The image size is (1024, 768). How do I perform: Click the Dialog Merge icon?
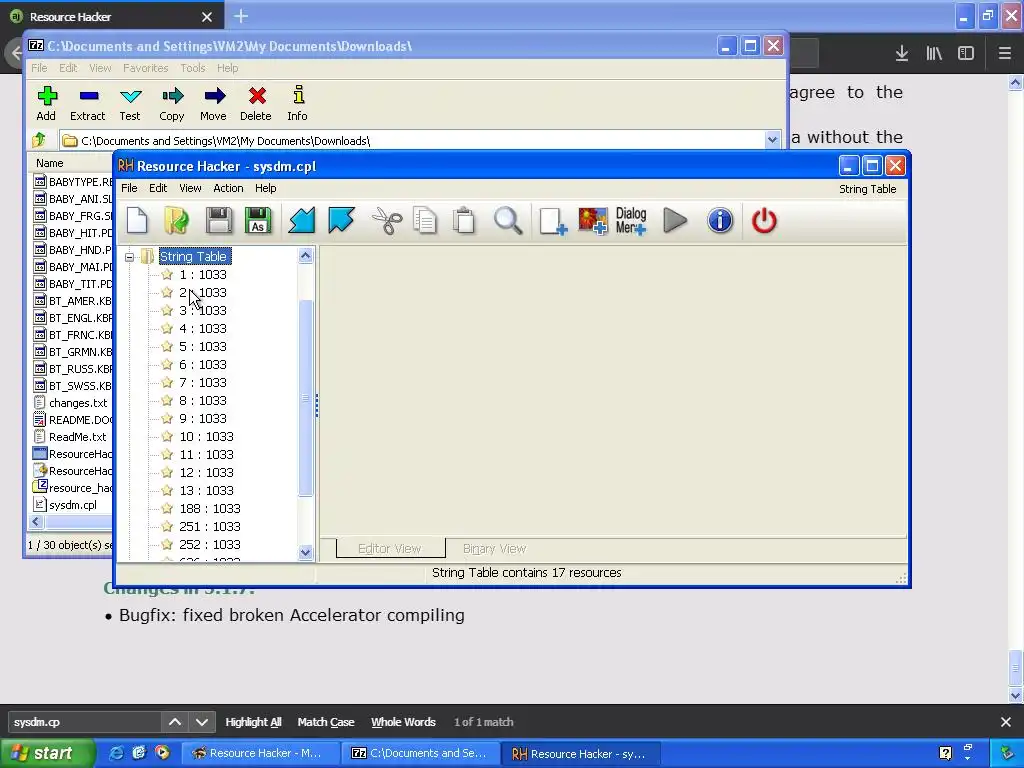[x=631, y=221]
